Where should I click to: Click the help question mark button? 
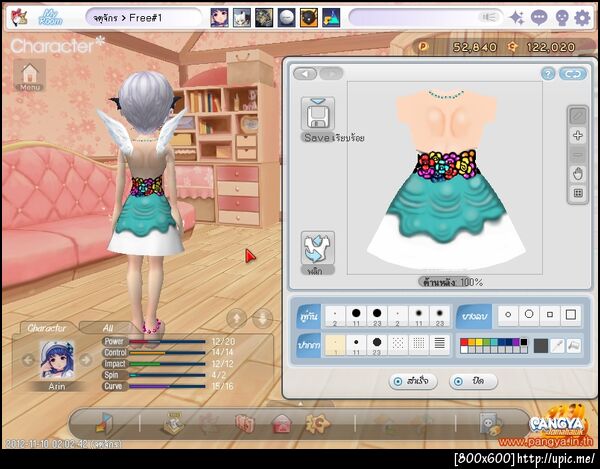548,73
